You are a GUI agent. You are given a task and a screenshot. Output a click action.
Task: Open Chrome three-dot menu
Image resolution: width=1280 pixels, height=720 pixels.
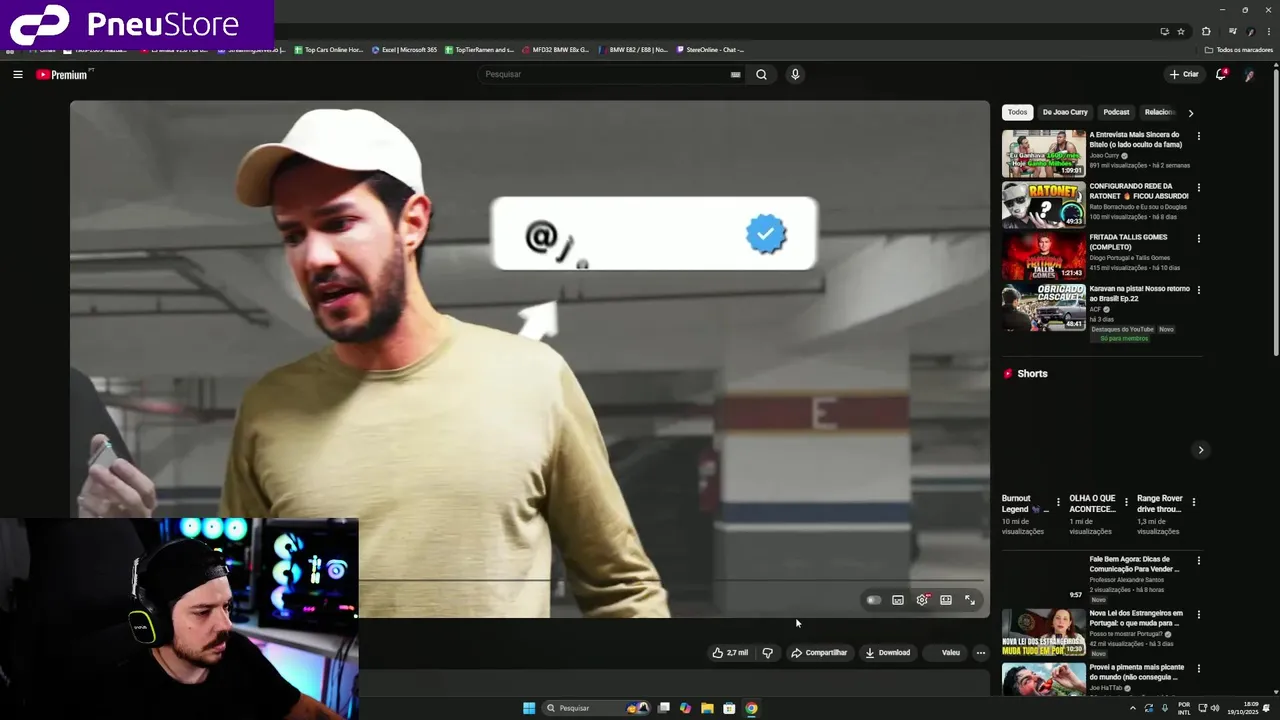1267,32
